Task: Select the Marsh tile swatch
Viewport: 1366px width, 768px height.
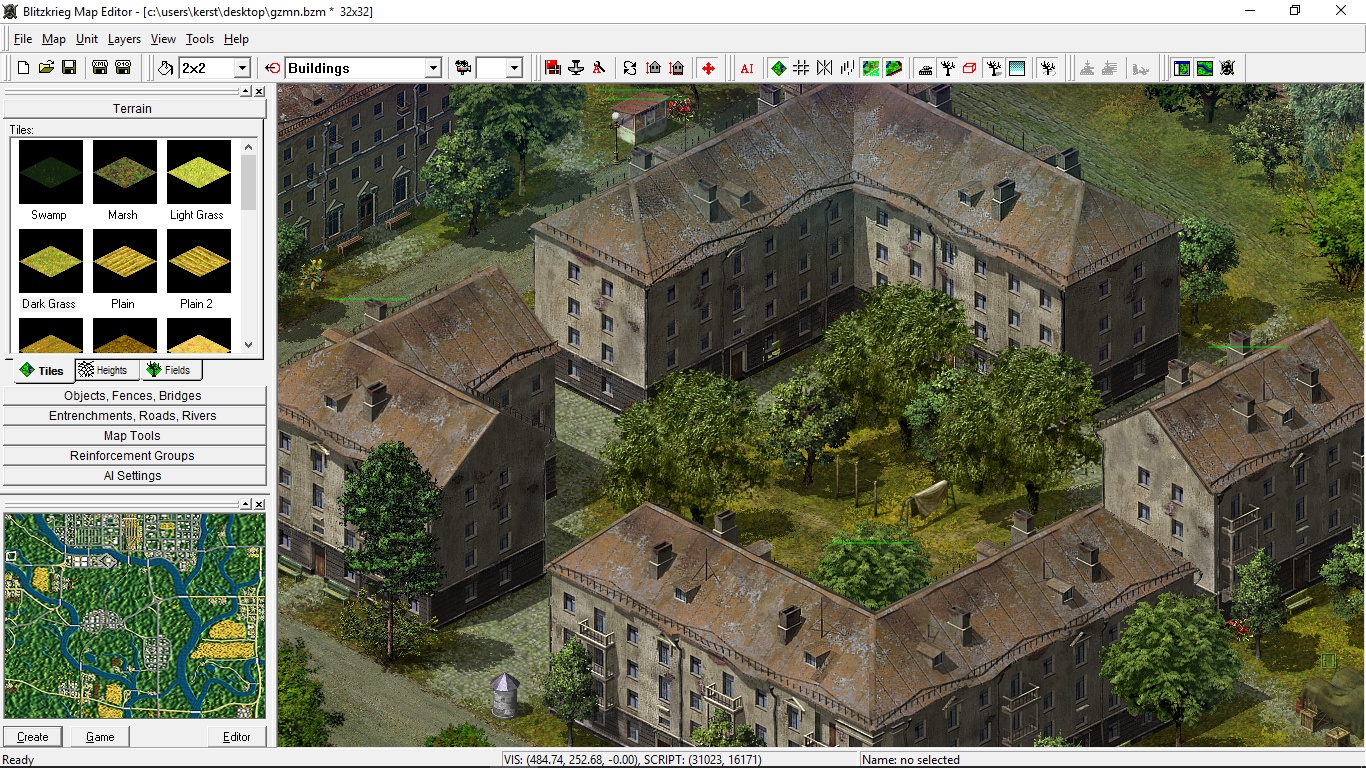Action: point(124,172)
